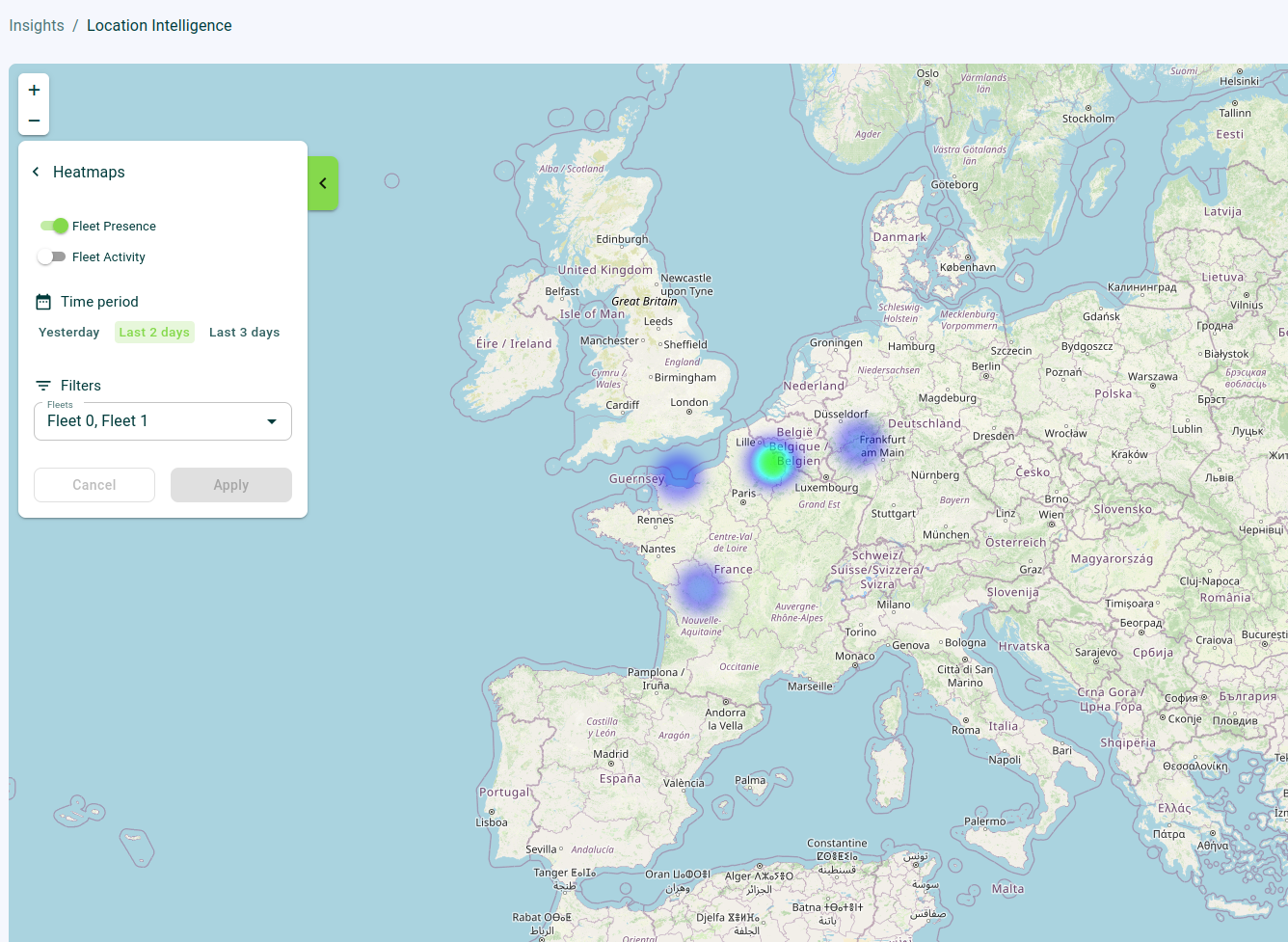This screenshot has height=942, width=1288.
Task: Switch time period to Last 3 days
Action: click(x=244, y=332)
